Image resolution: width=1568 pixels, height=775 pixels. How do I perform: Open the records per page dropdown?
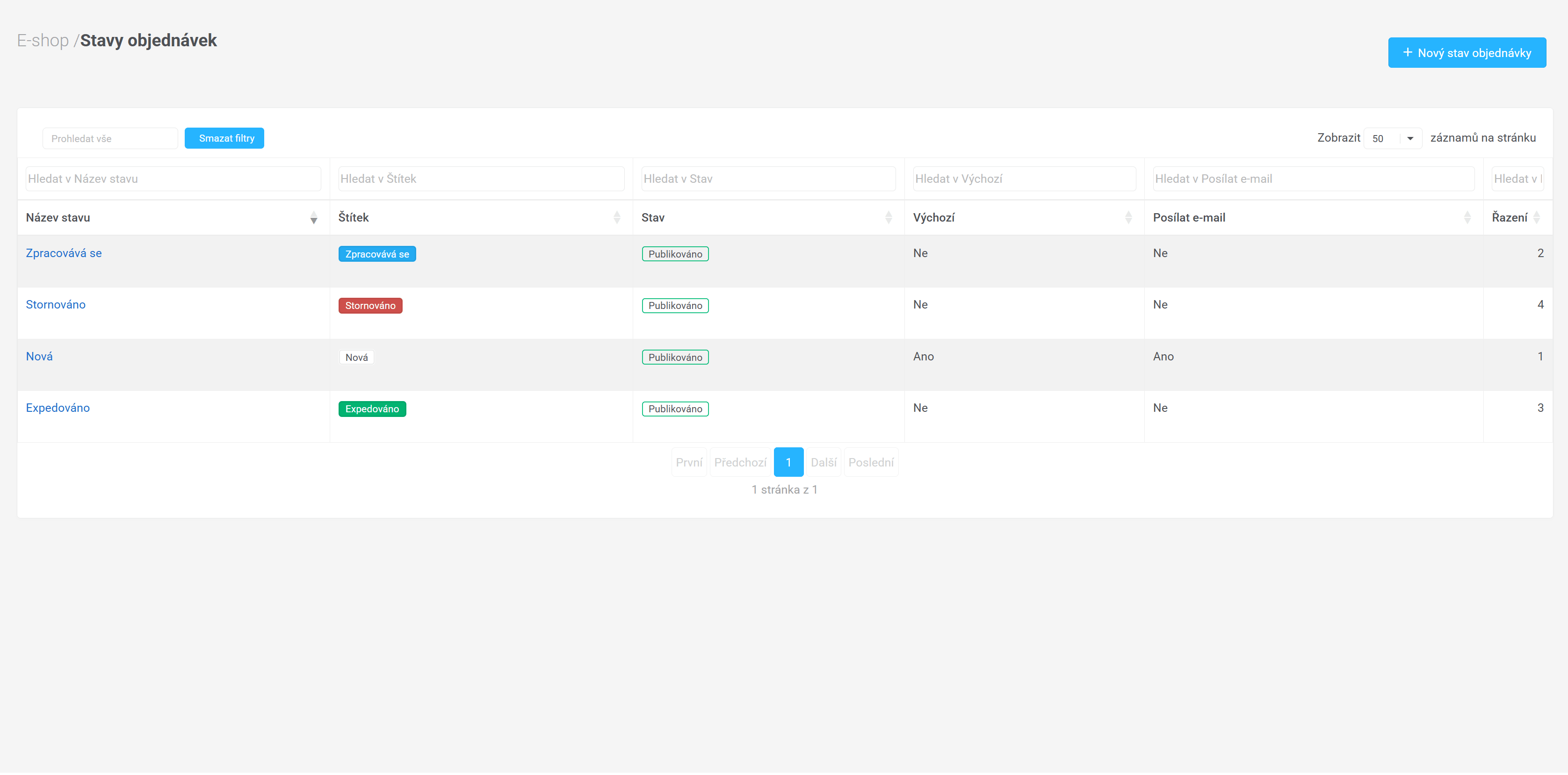[x=1392, y=139]
